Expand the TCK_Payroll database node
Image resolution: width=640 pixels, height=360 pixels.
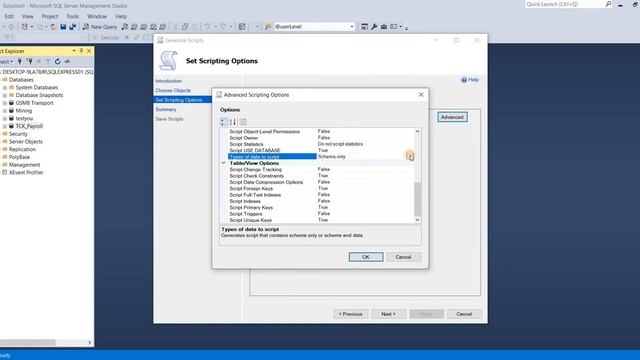click(x=4, y=126)
